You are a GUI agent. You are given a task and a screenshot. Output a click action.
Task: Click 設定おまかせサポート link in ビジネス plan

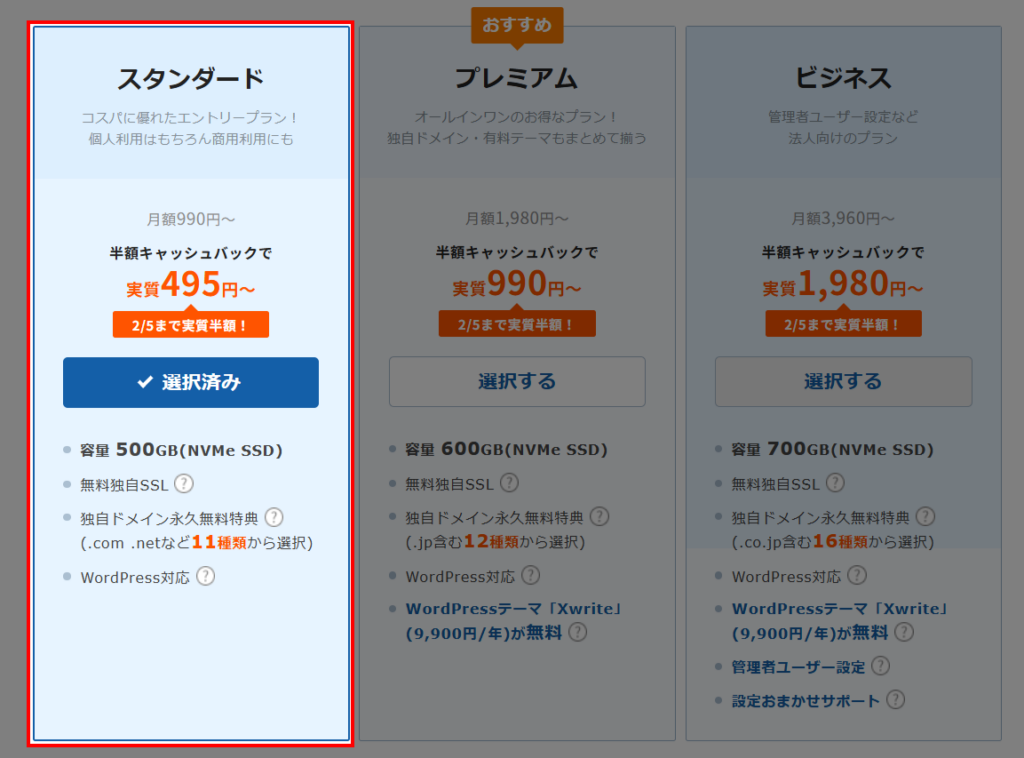pos(806,701)
